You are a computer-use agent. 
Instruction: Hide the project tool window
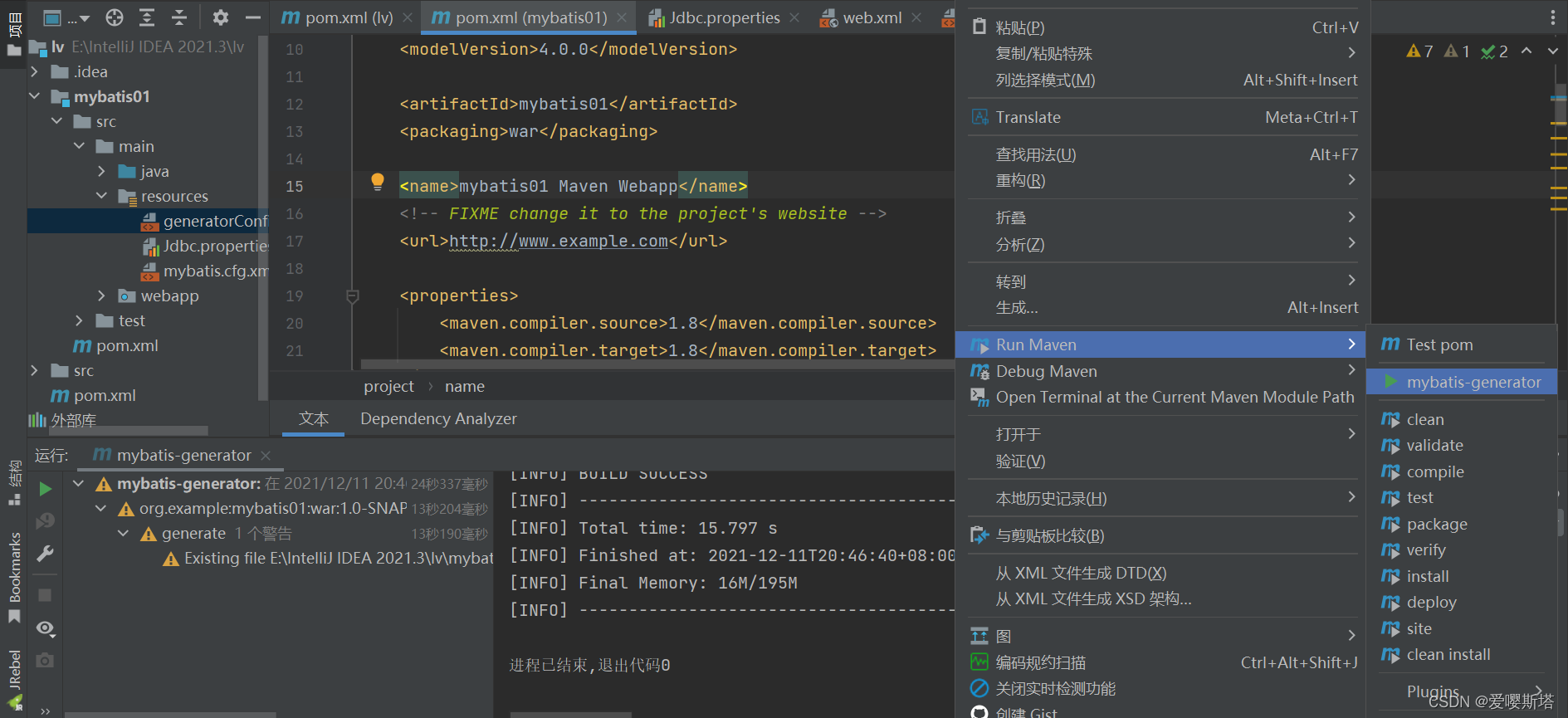252,17
